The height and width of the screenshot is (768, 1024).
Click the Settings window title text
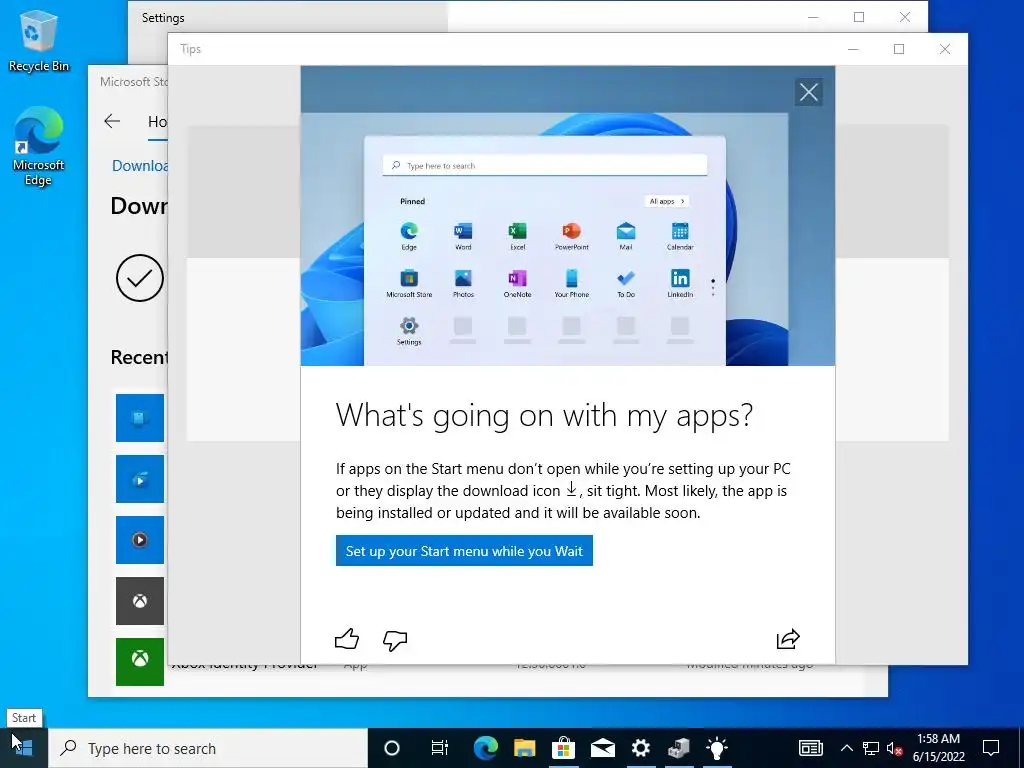(163, 18)
